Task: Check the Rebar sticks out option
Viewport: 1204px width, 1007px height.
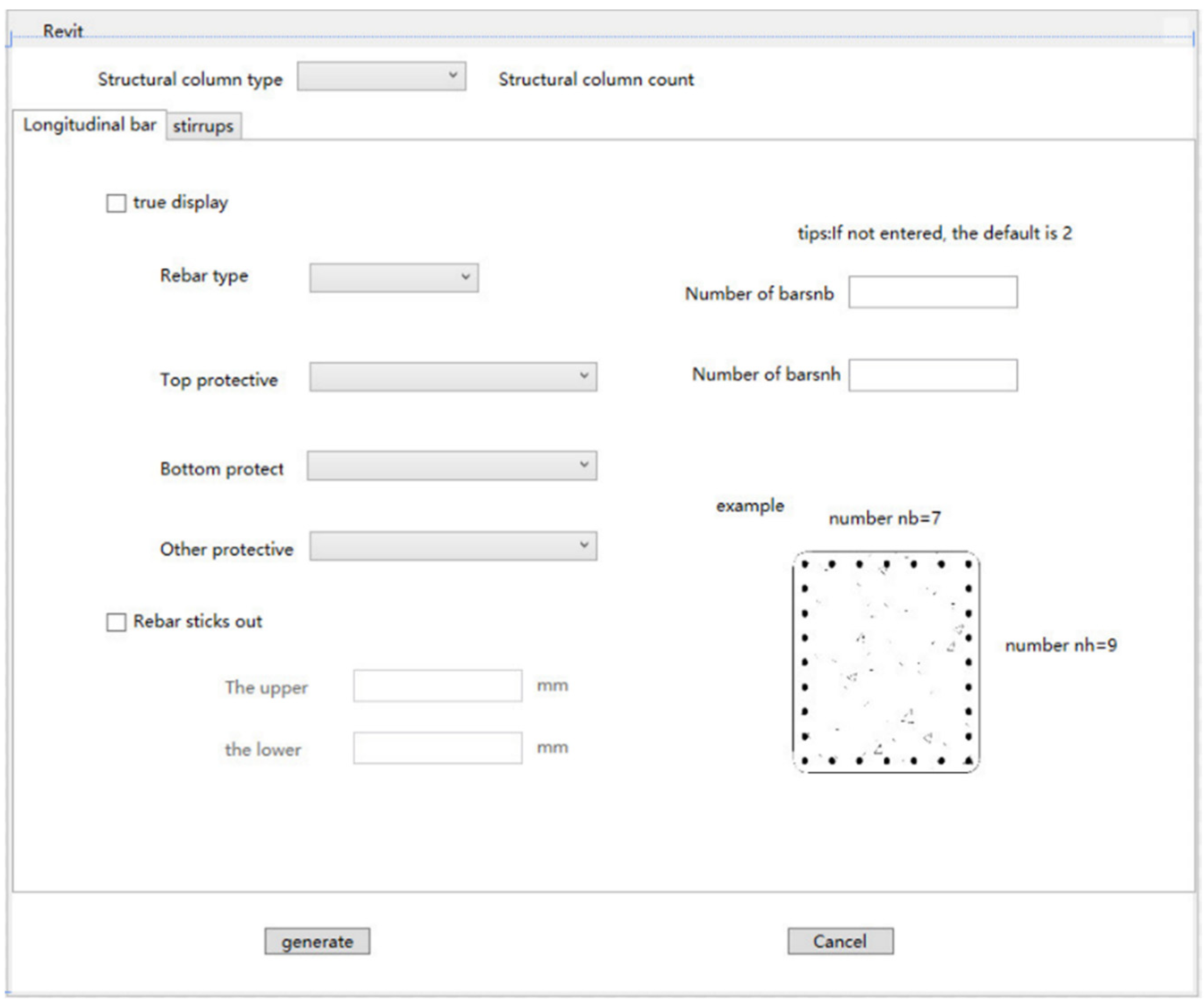Action: [115, 622]
